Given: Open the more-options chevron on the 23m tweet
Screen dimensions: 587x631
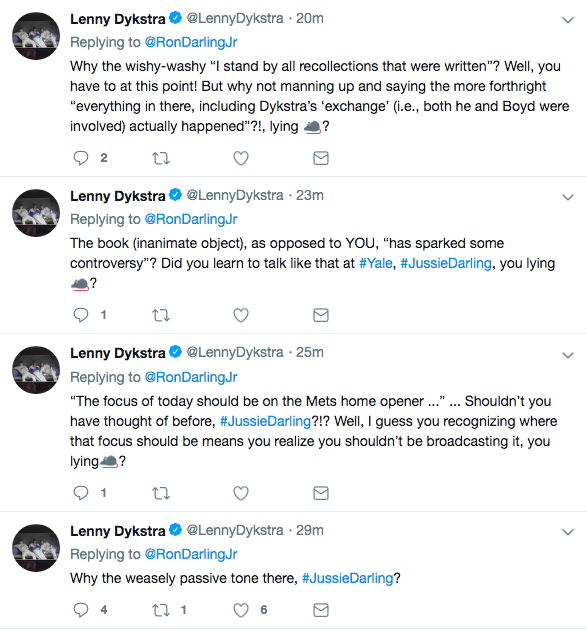Looking at the screenshot, I should tap(568, 197).
